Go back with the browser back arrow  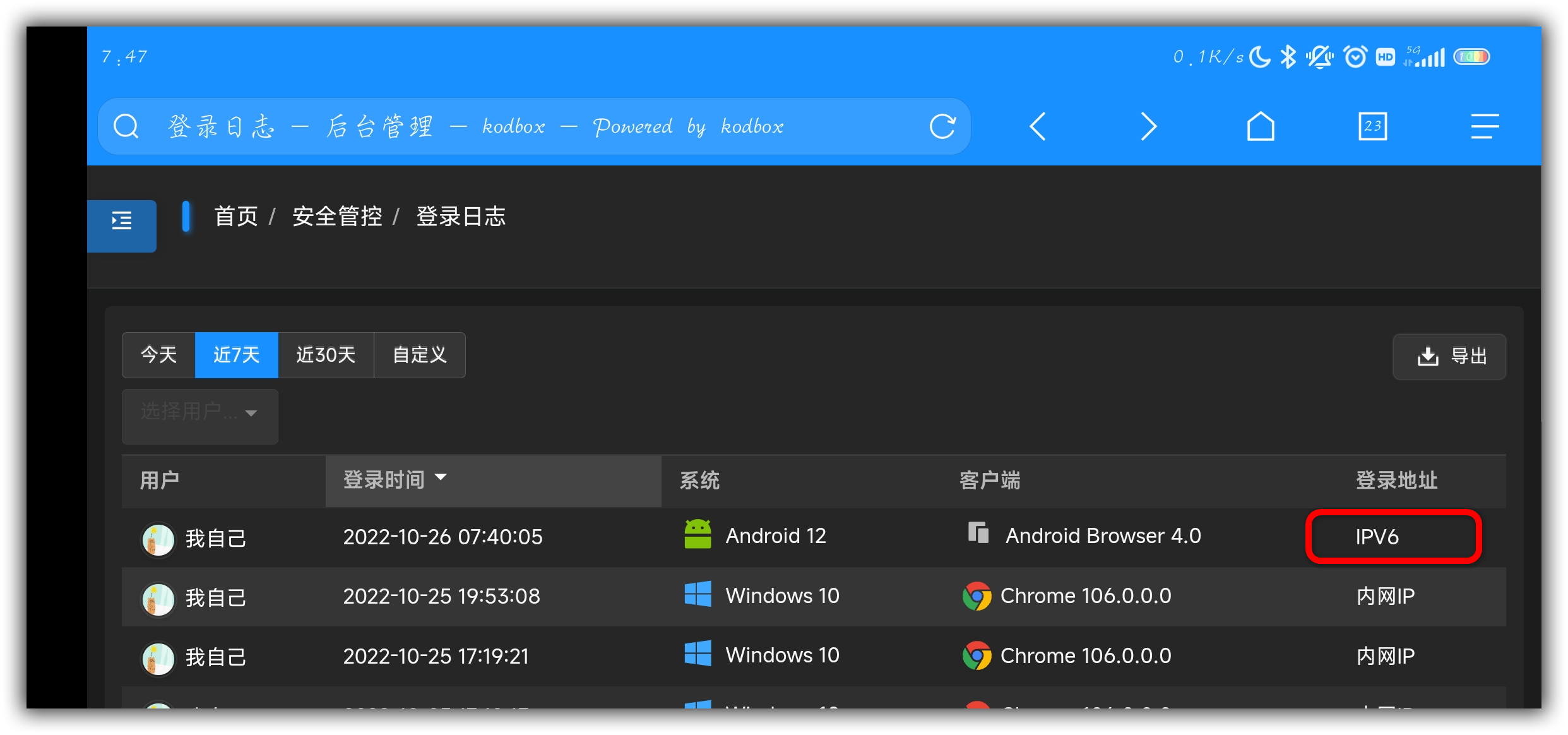click(x=1038, y=126)
